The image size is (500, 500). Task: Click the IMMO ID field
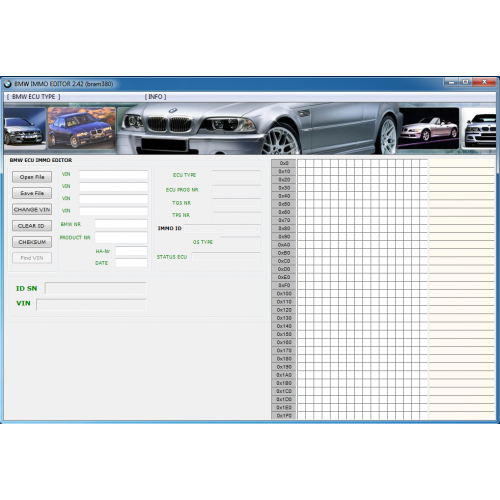[x=222, y=228]
